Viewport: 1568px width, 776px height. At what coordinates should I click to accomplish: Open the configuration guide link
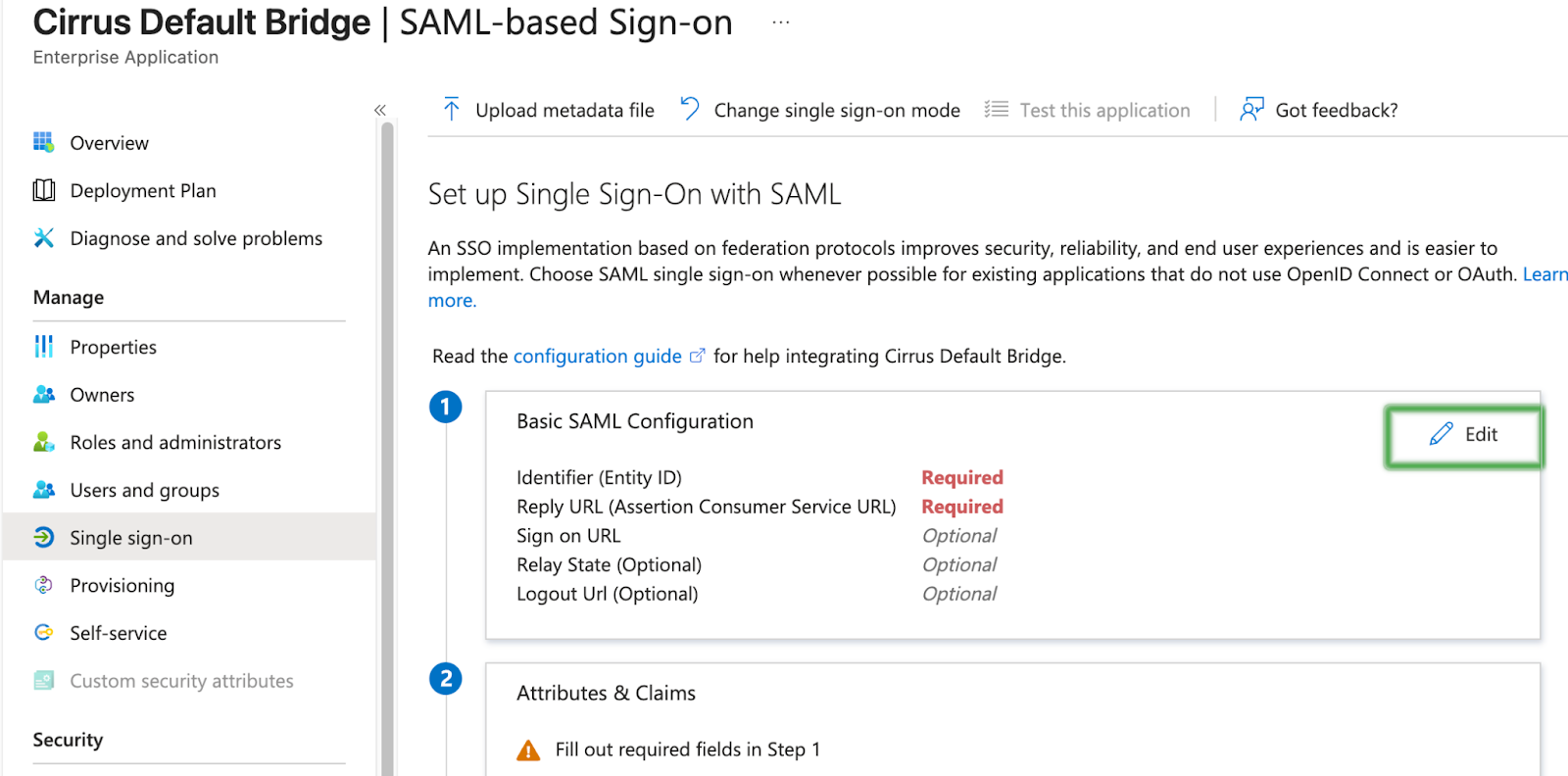(598, 357)
